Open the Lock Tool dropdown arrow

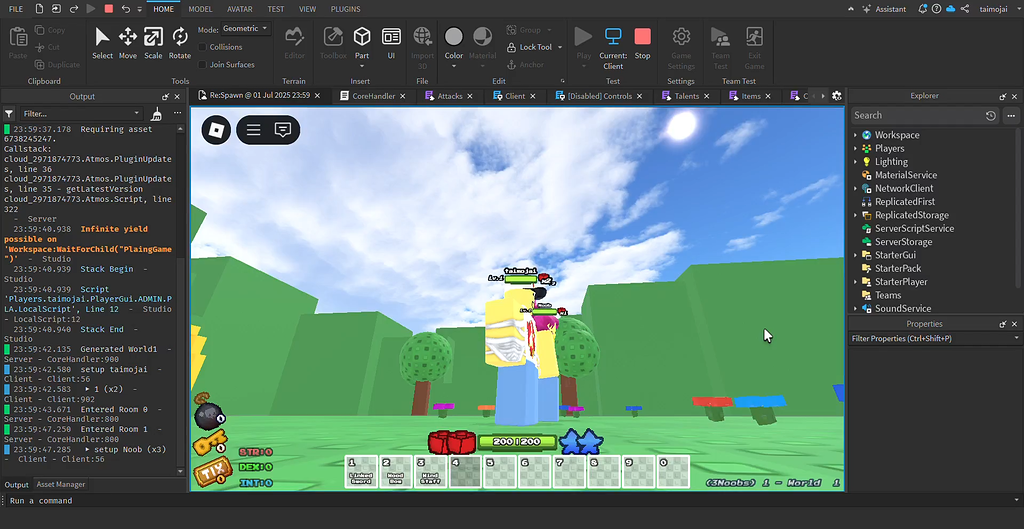(560, 48)
